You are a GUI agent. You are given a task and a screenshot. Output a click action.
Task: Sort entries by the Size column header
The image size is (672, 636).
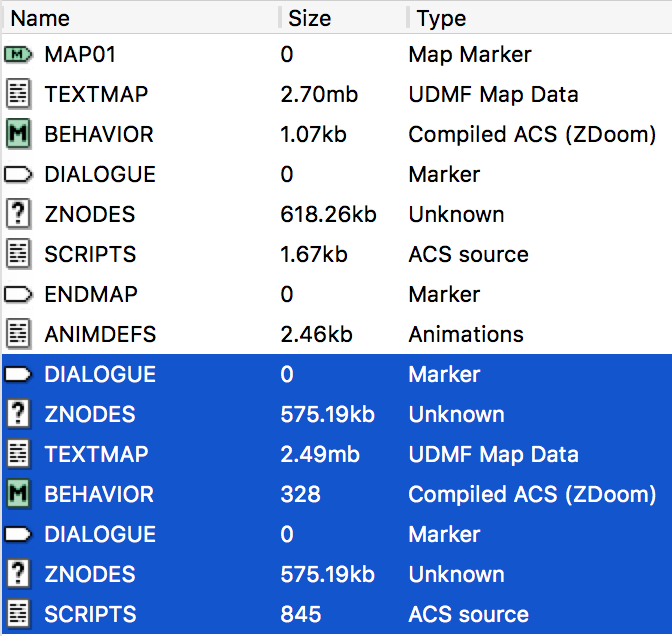tap(309, 18)
